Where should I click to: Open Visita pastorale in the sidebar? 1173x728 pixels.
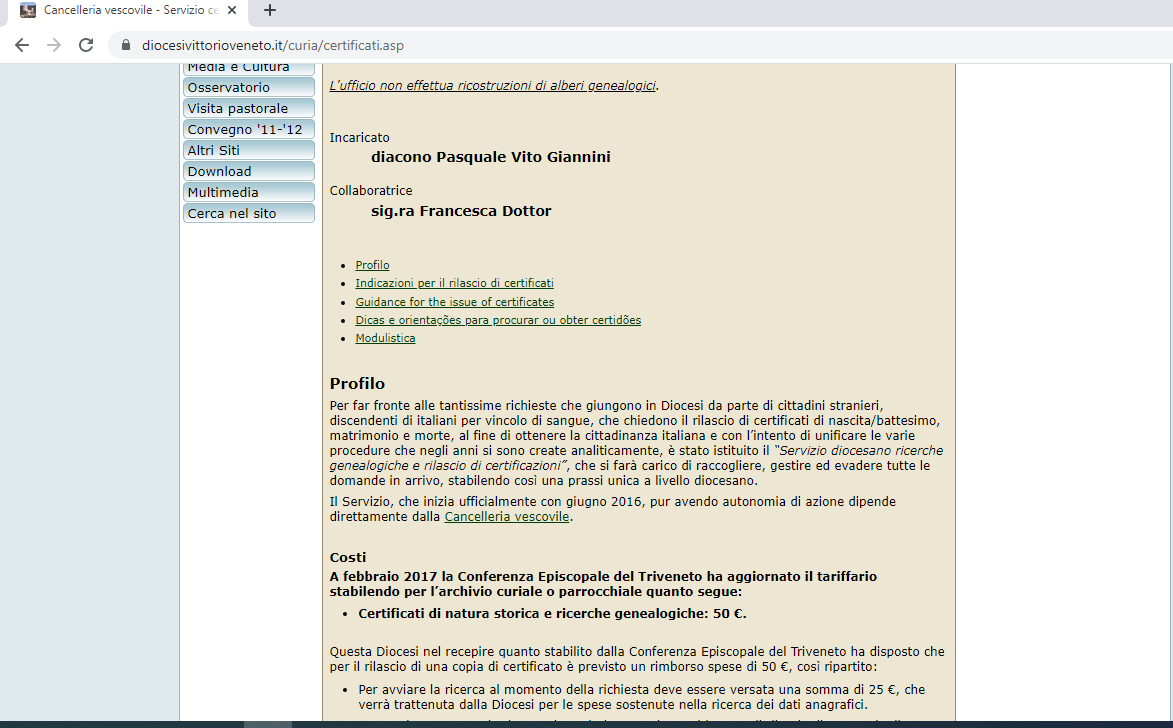pyautogui.click(x=248, y=108)
